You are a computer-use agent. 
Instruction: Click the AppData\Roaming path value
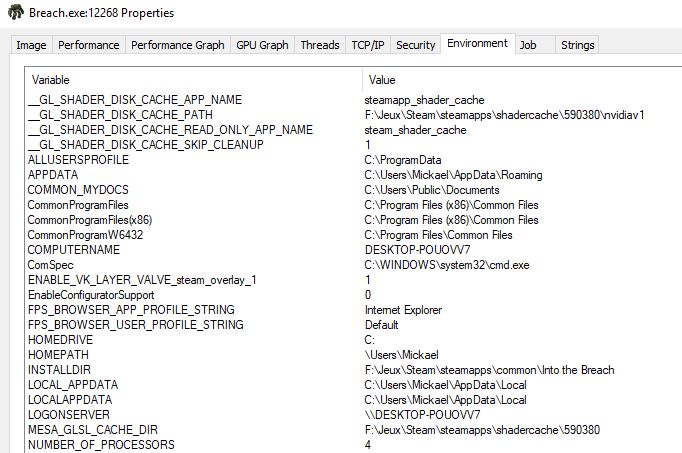point(454,175)
